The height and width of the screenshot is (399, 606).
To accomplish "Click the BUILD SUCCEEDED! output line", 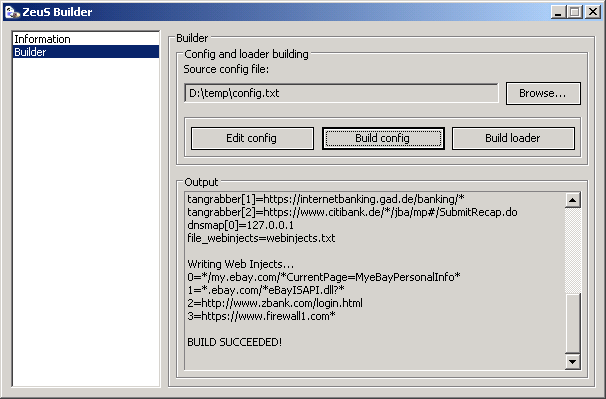I will point(235,342).
